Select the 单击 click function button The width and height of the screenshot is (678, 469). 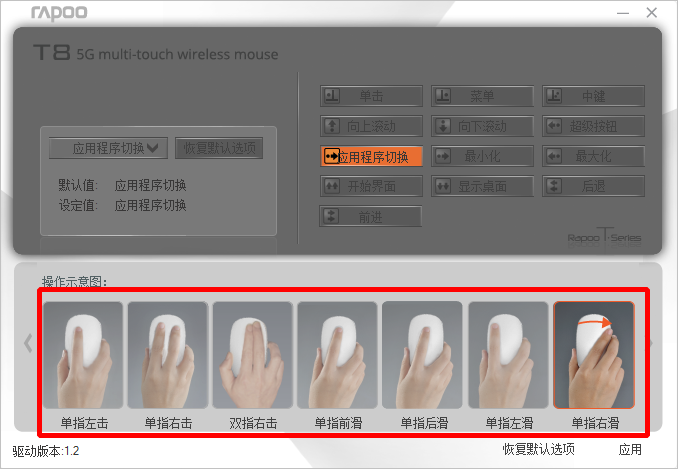371,96
